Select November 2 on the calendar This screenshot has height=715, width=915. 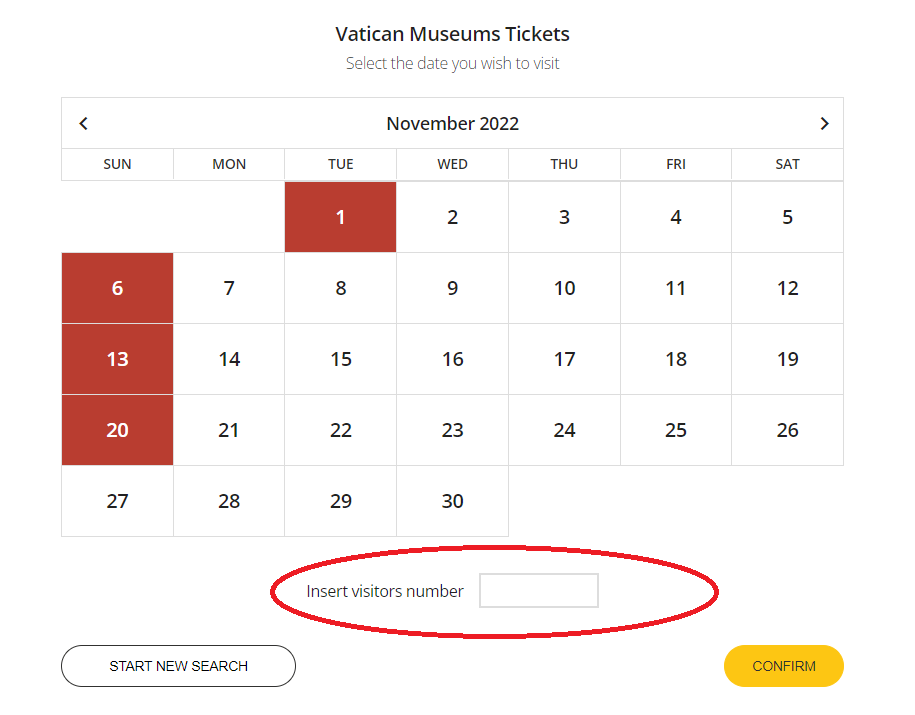452,217
